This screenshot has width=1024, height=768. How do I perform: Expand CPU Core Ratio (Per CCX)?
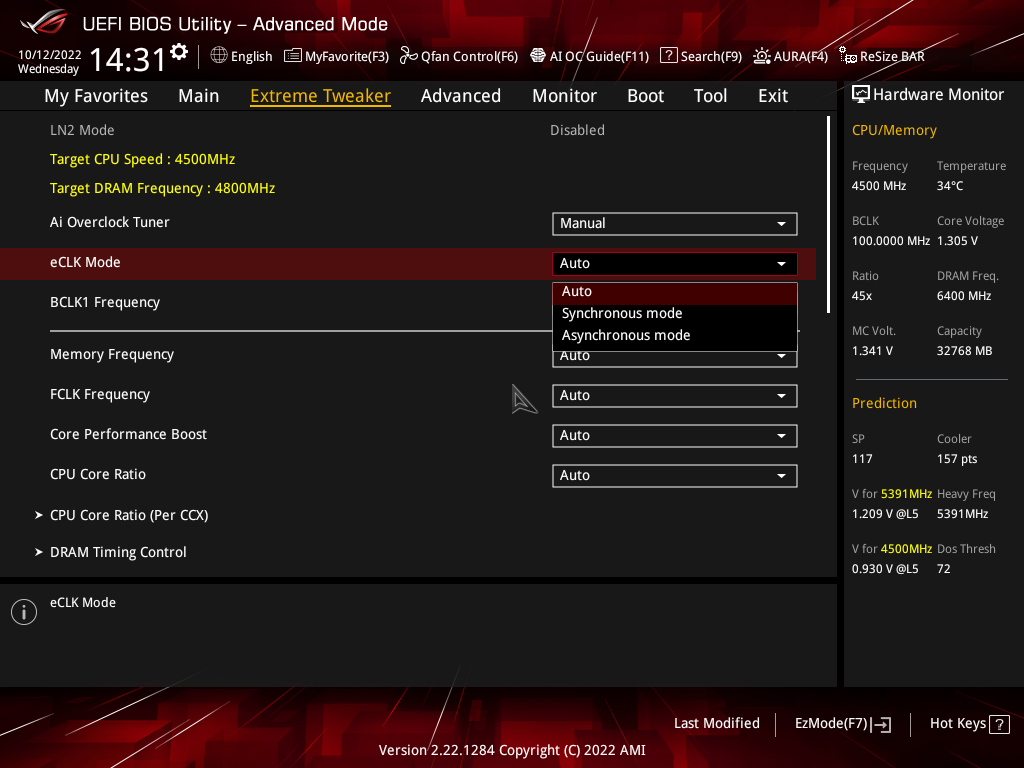(129, 515)
